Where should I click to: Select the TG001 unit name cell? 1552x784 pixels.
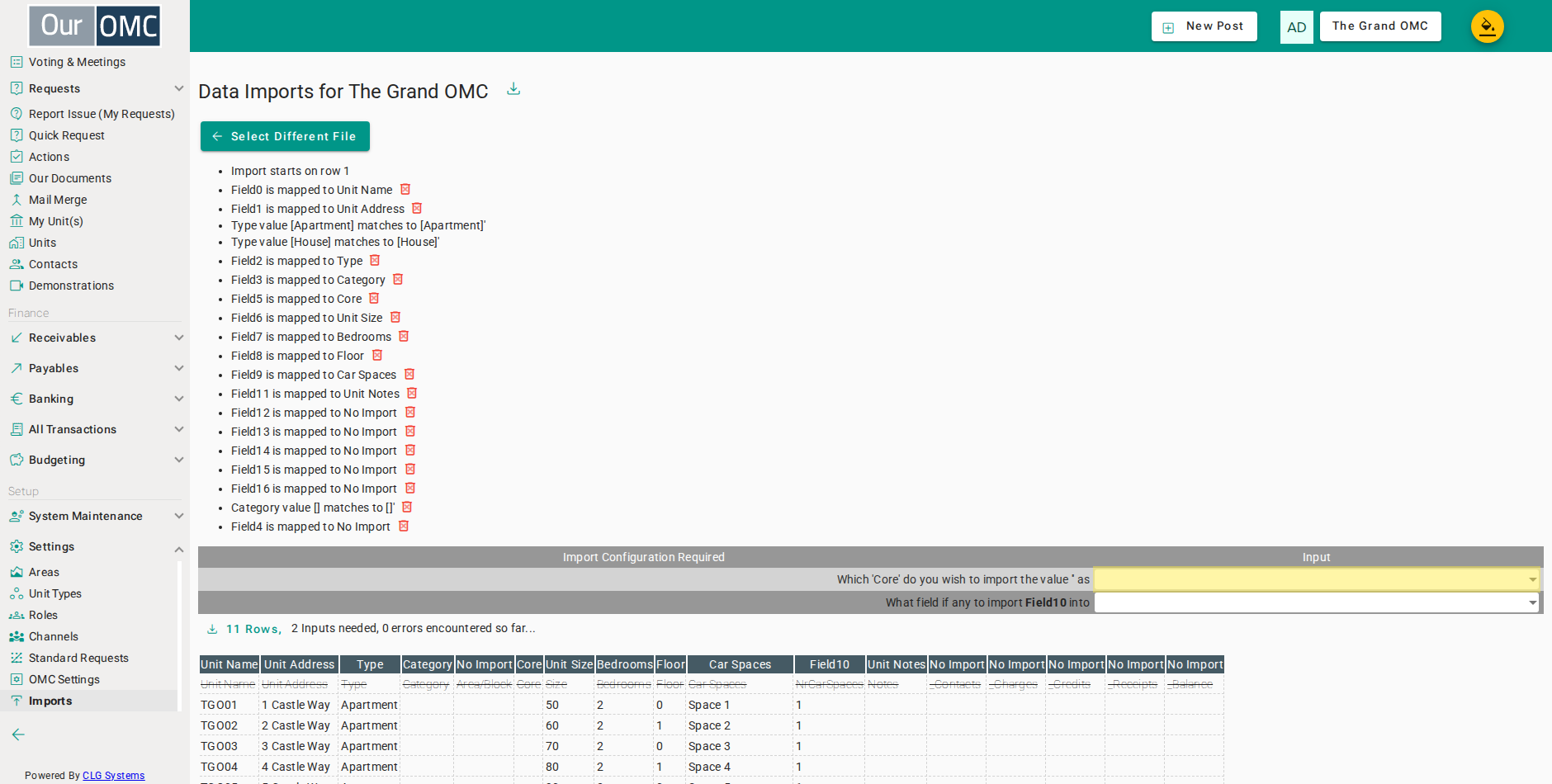pos(229,705)
